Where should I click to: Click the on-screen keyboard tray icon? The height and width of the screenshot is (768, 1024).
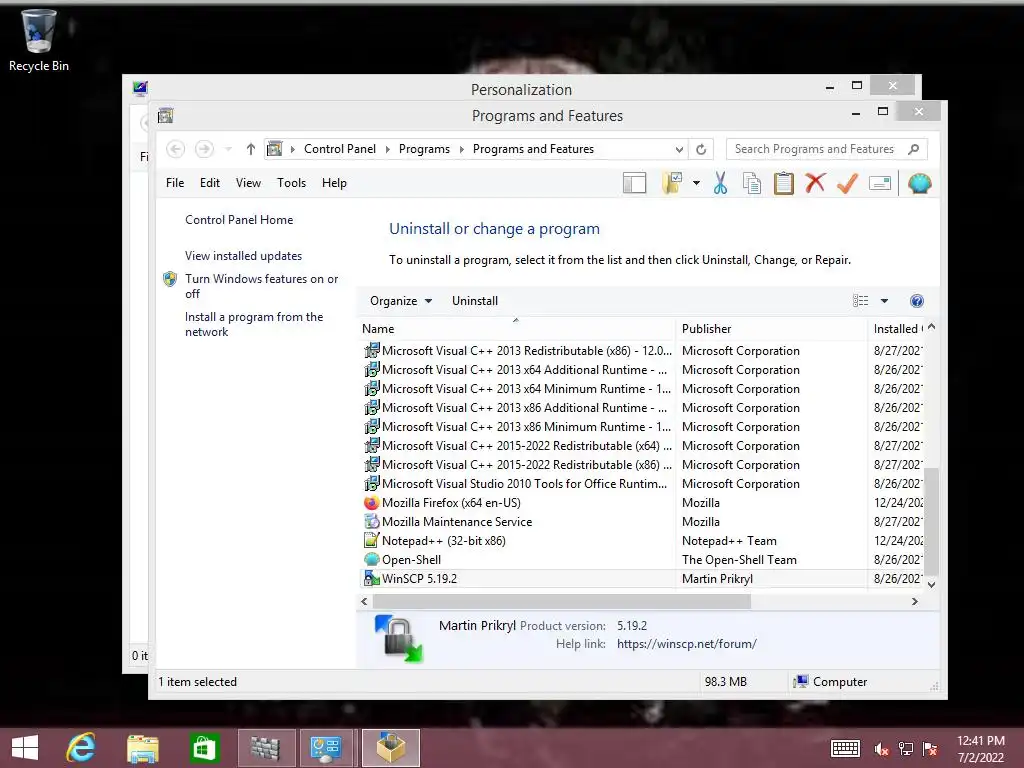click(845, 748)
